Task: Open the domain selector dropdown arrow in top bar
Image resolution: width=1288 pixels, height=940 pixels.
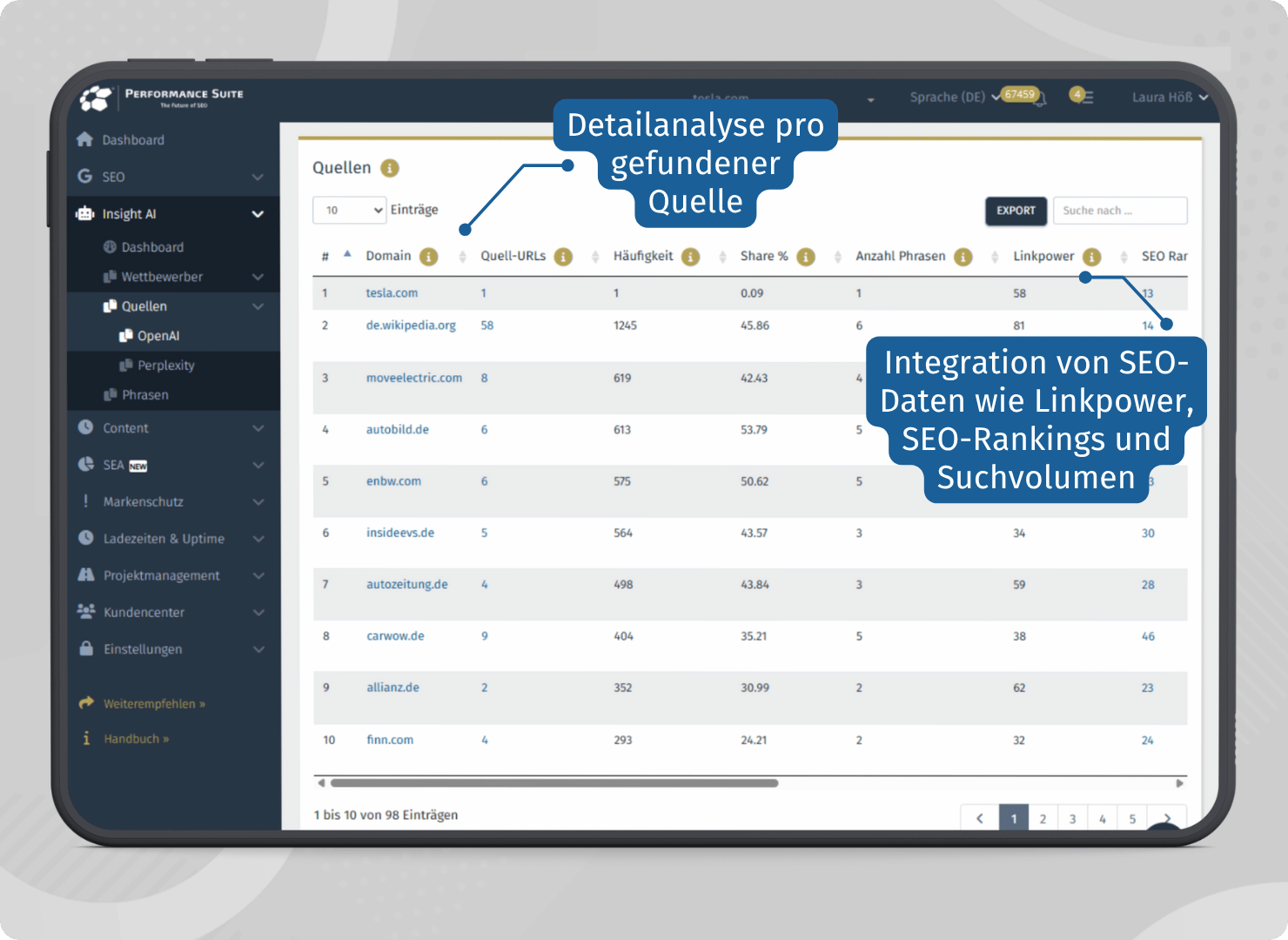Action: click(x=870, y=100)
